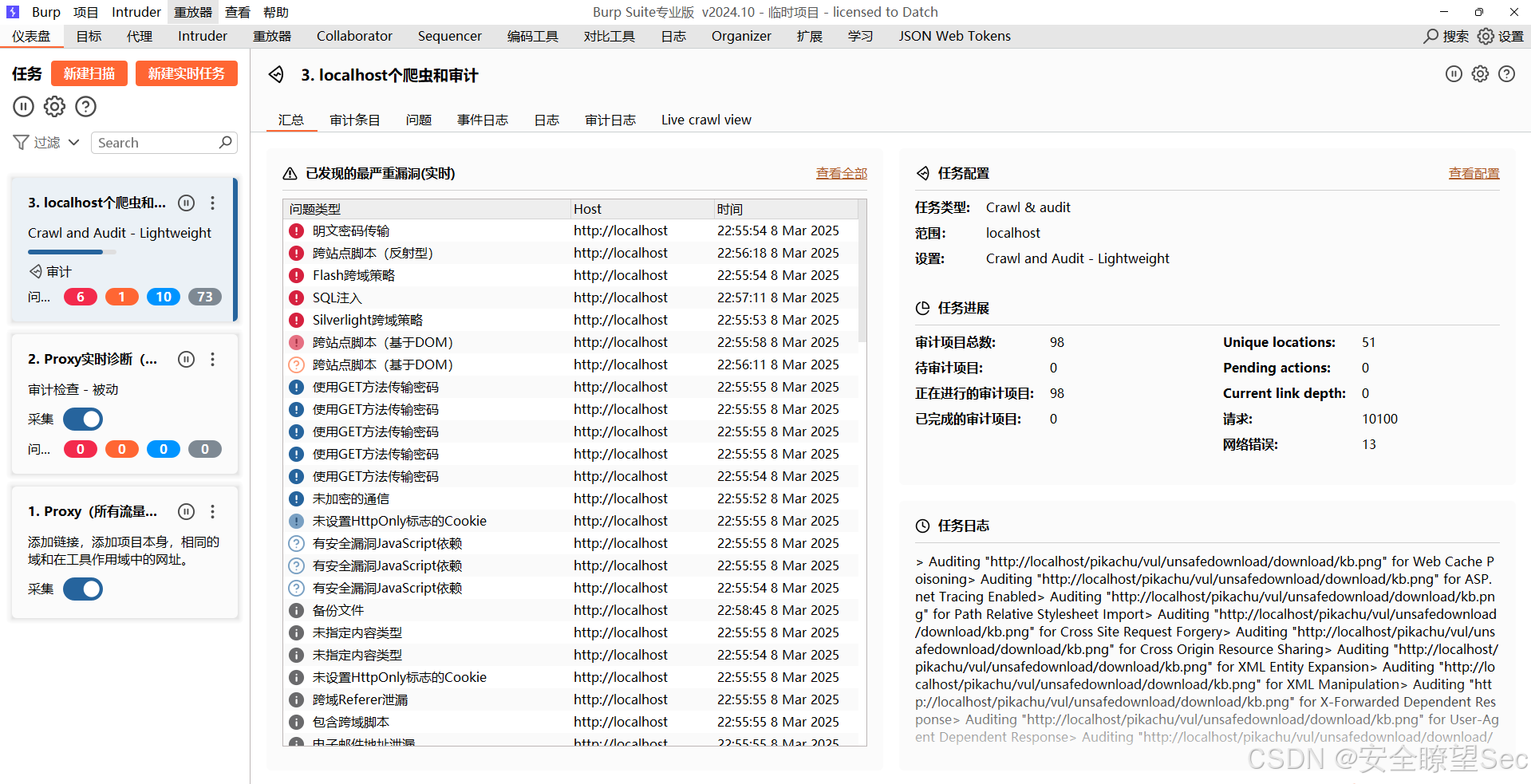Open the 编码工具 tab
The width and height of the screenshot is (1531, 784).
[533, 36]
